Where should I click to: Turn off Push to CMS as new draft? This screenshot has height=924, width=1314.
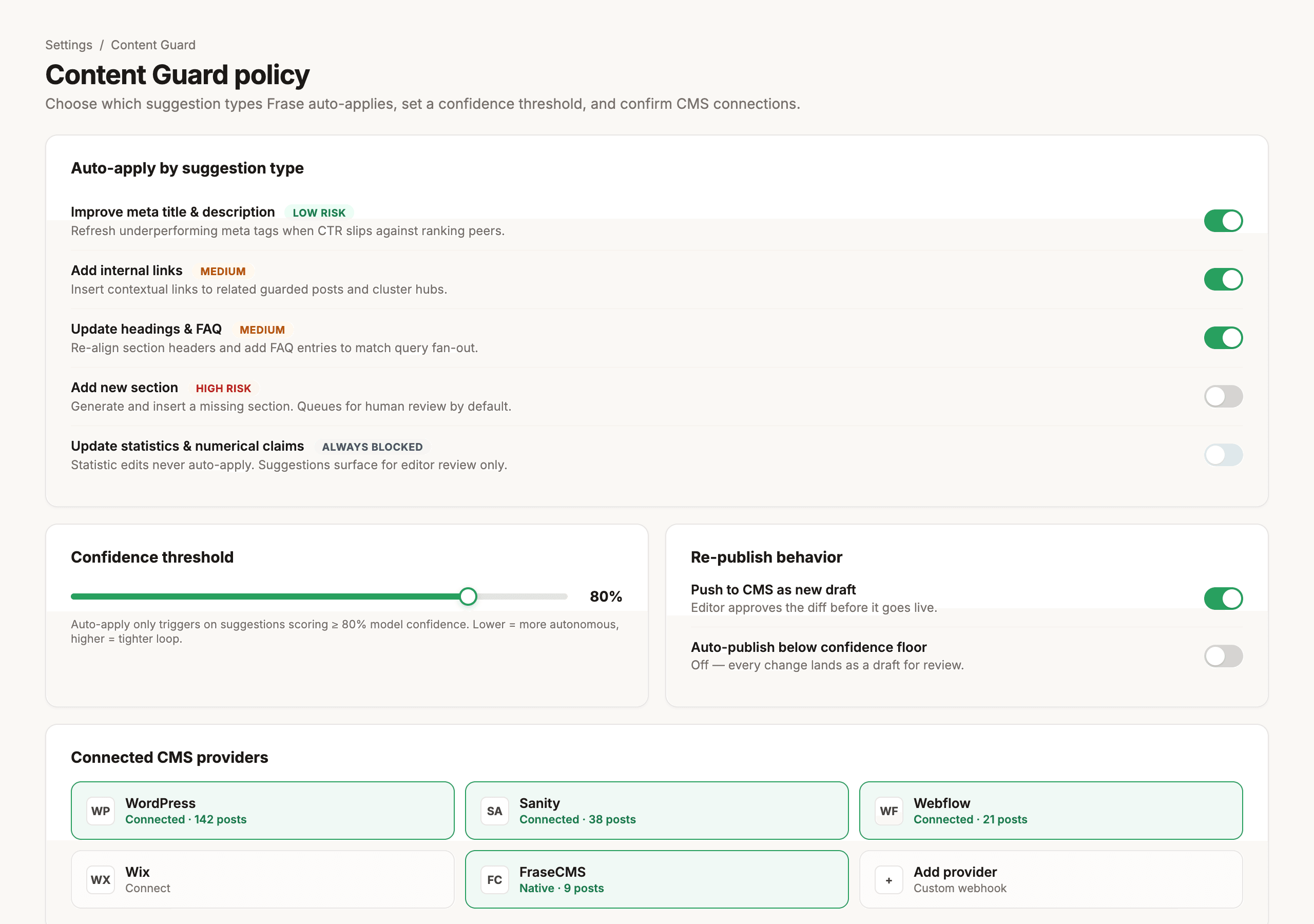(x=1224, y=598)
